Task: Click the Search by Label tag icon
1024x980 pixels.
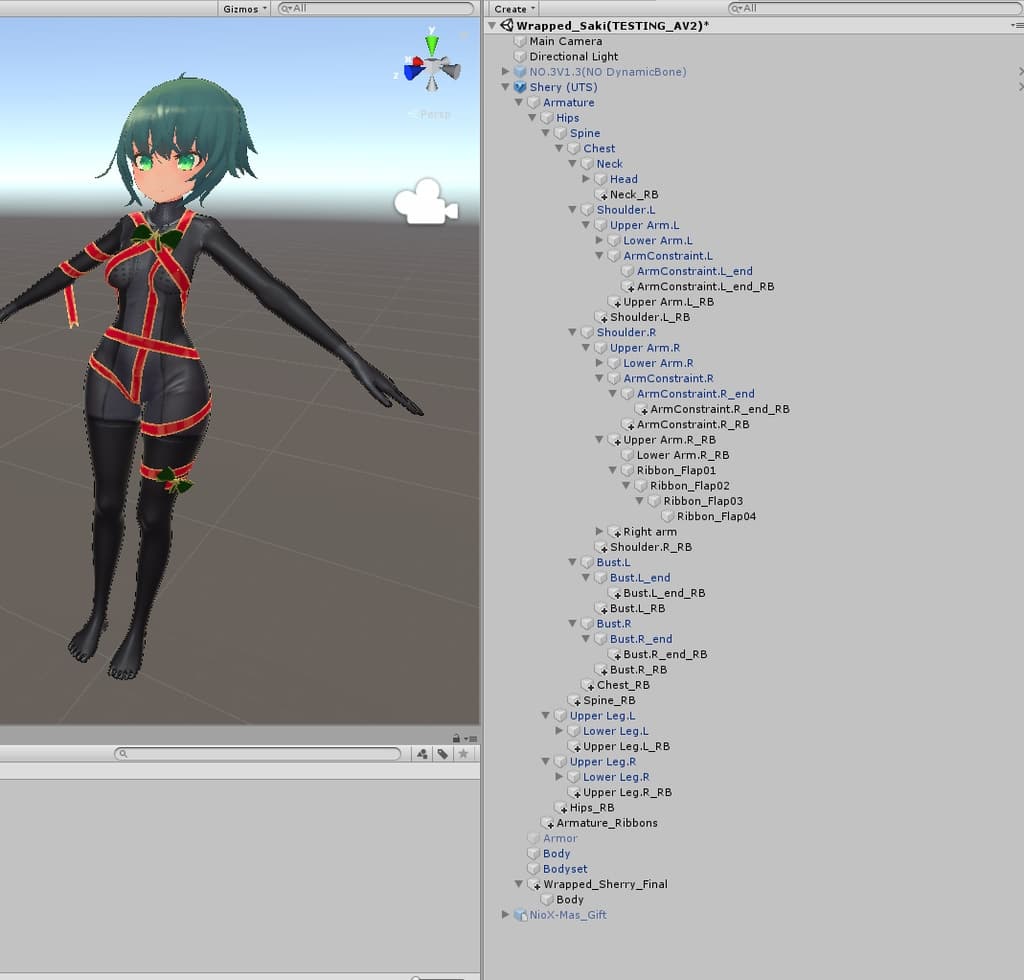Action: [442, 754]
